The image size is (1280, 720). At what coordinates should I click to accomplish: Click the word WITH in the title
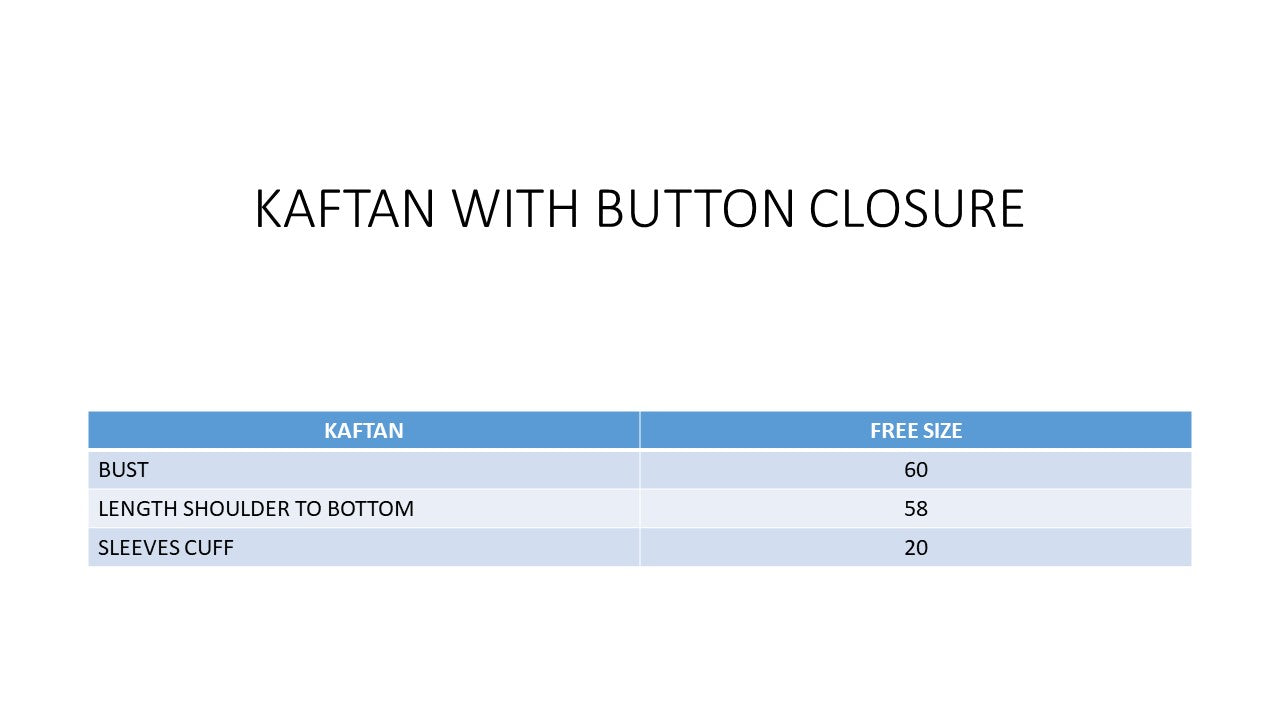coord(515,210)
